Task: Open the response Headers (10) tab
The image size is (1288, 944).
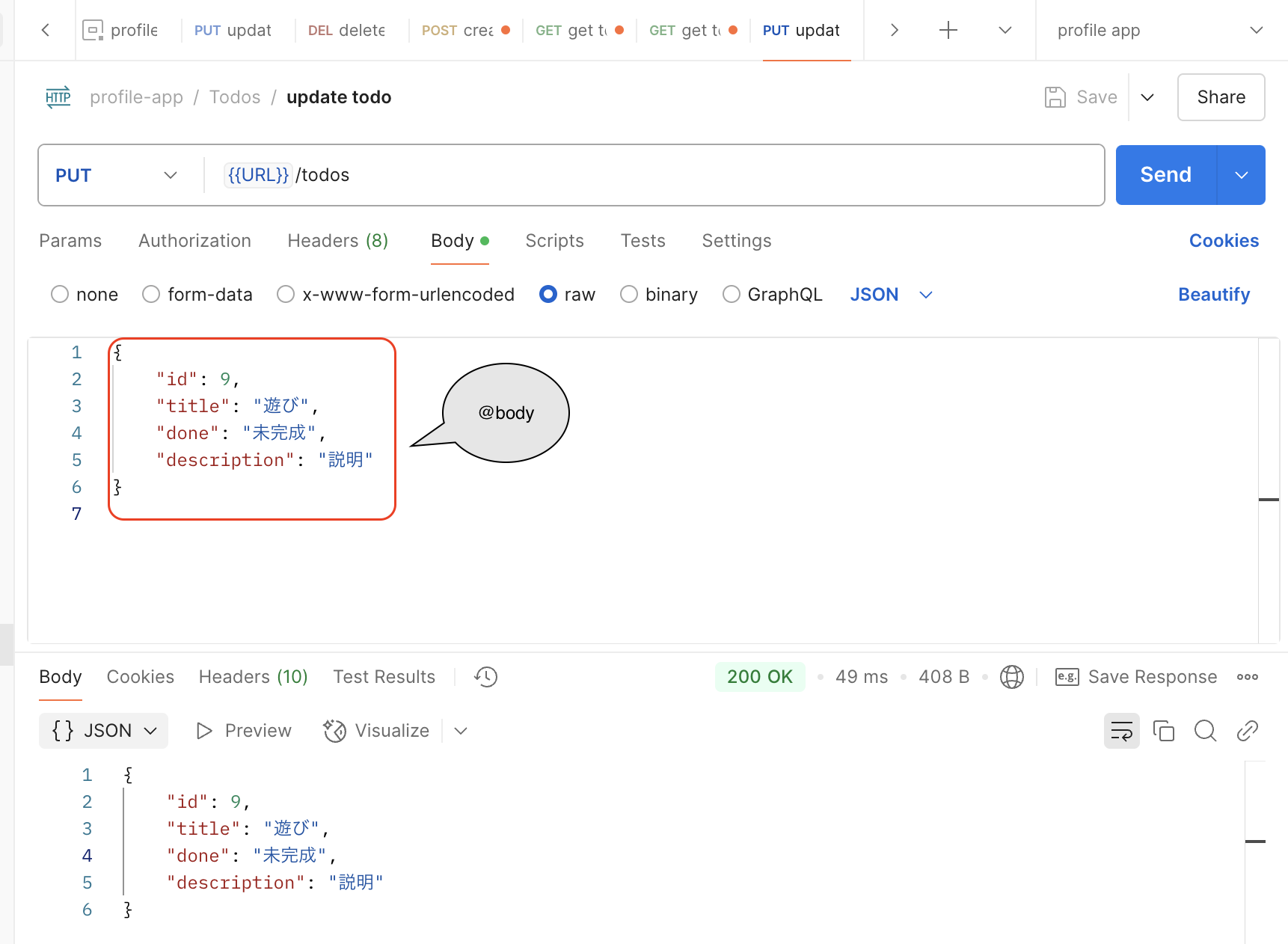Action: [254, 677]
